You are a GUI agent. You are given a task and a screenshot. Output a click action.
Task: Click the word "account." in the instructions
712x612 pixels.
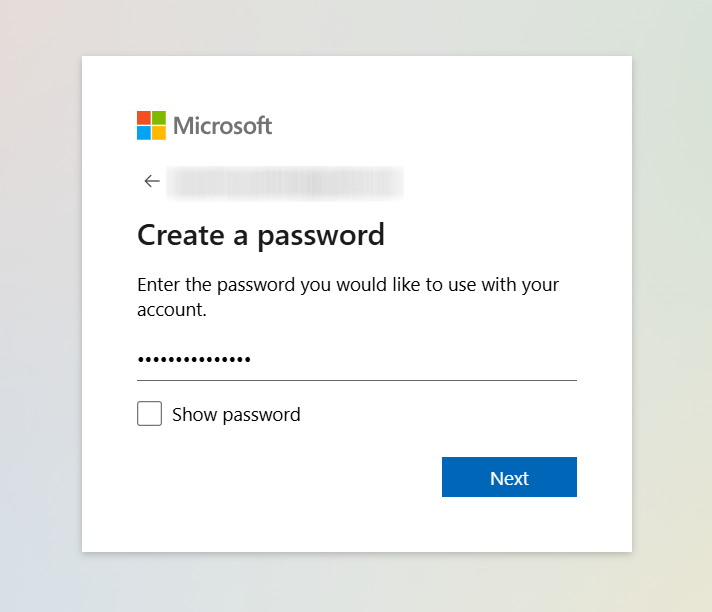[171, 310]
